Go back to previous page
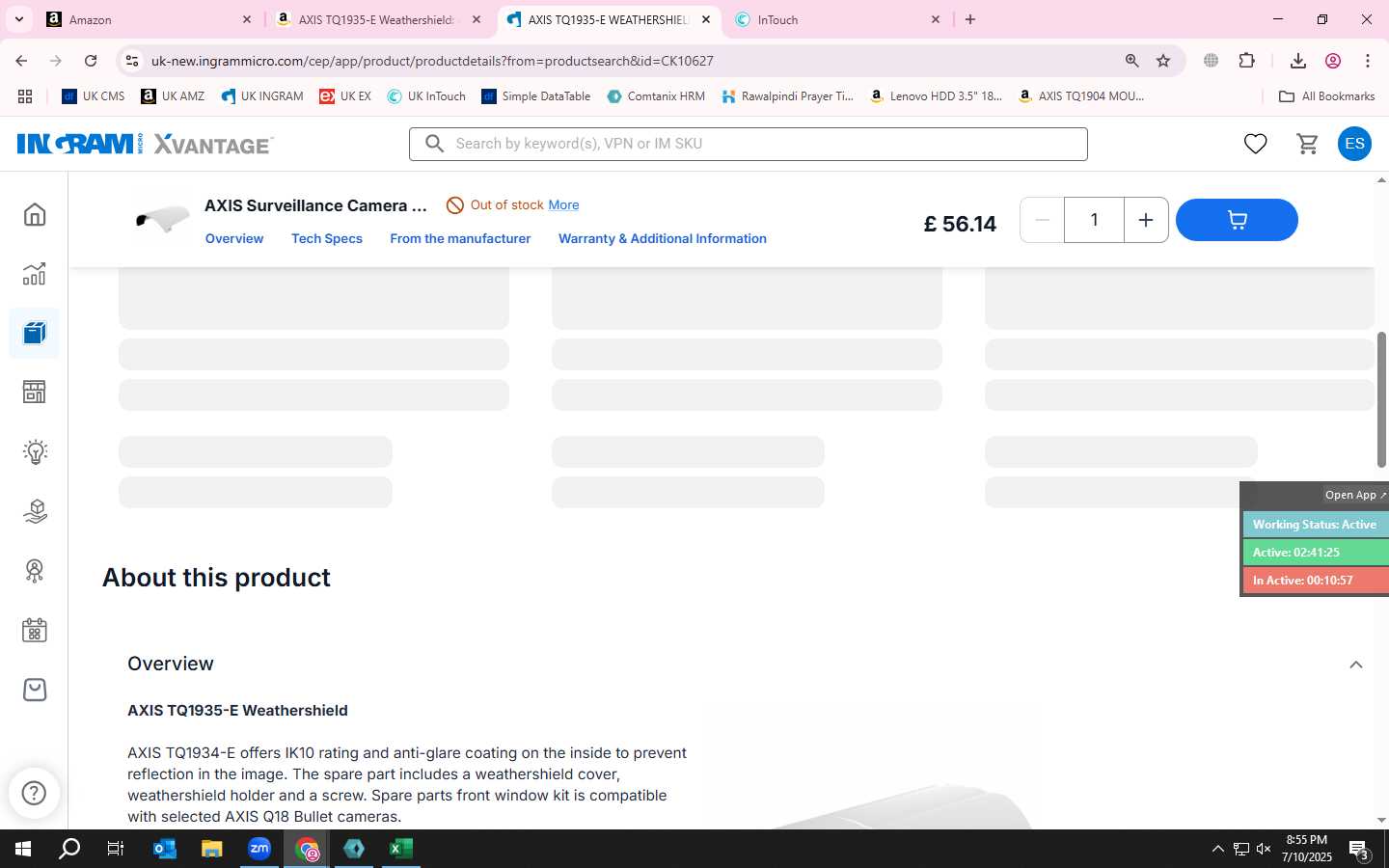Image resolution: width=1389 pixels, height=868 pixels. (x=21, y=61)
